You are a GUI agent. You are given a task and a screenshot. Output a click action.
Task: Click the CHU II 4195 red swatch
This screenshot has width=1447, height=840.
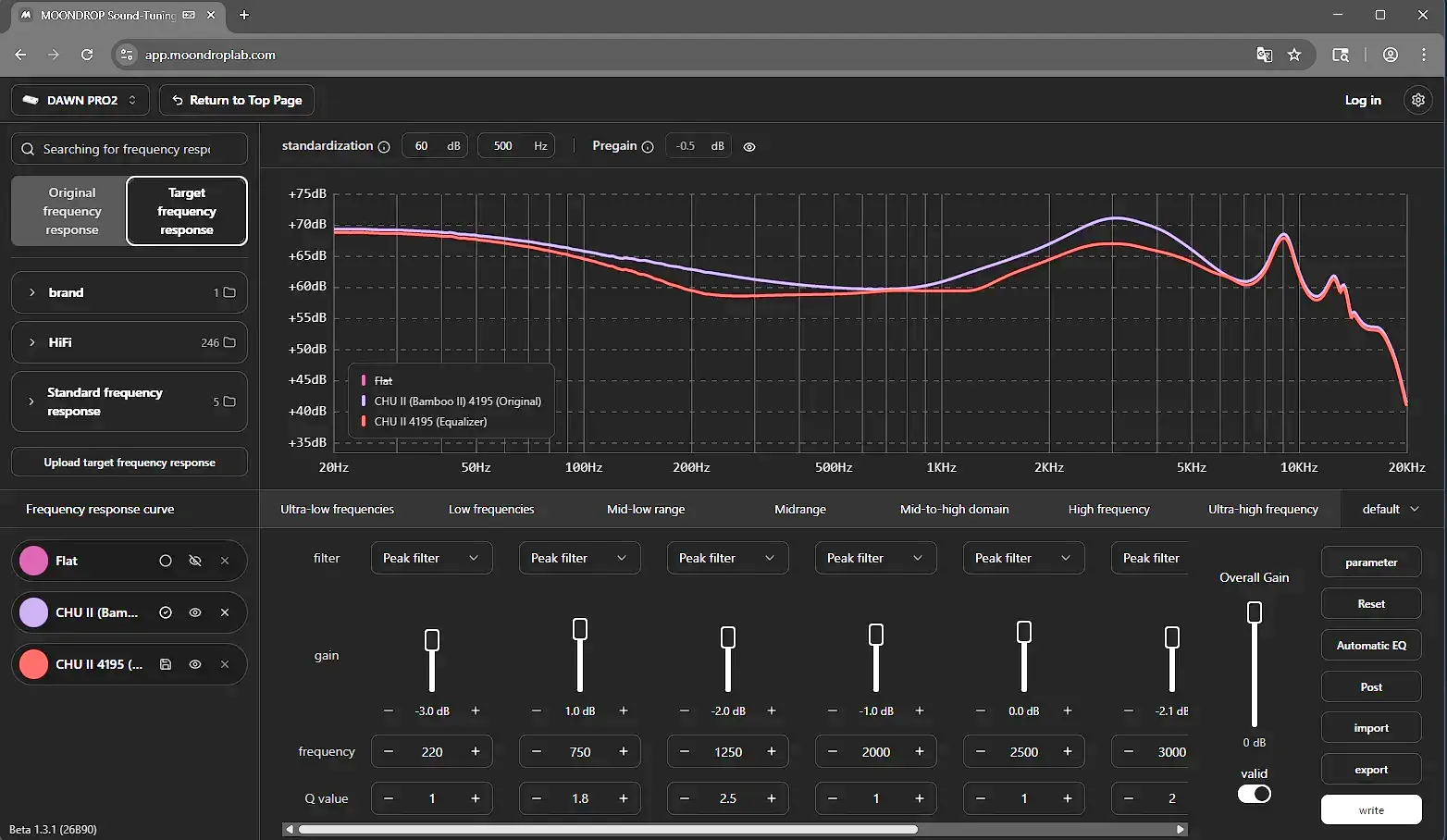pyautogui.click(x=34, y=664)
